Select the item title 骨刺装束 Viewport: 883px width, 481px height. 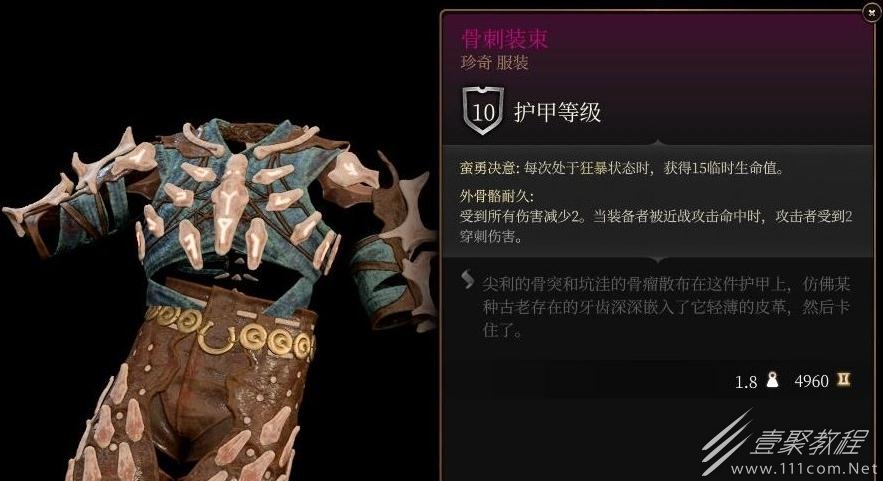click(x=505, y=39)
